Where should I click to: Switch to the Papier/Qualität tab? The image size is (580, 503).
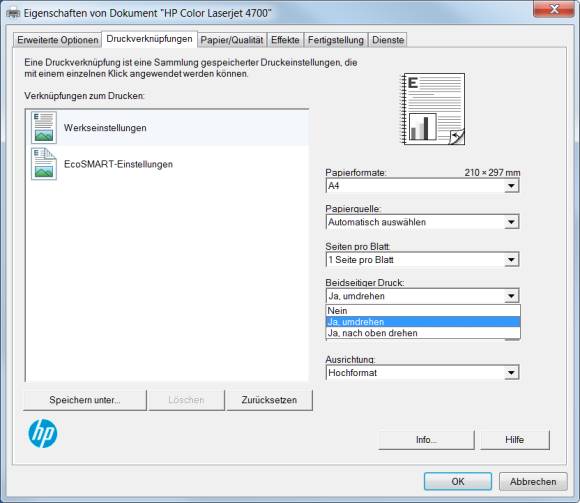(x=232, y=40)
